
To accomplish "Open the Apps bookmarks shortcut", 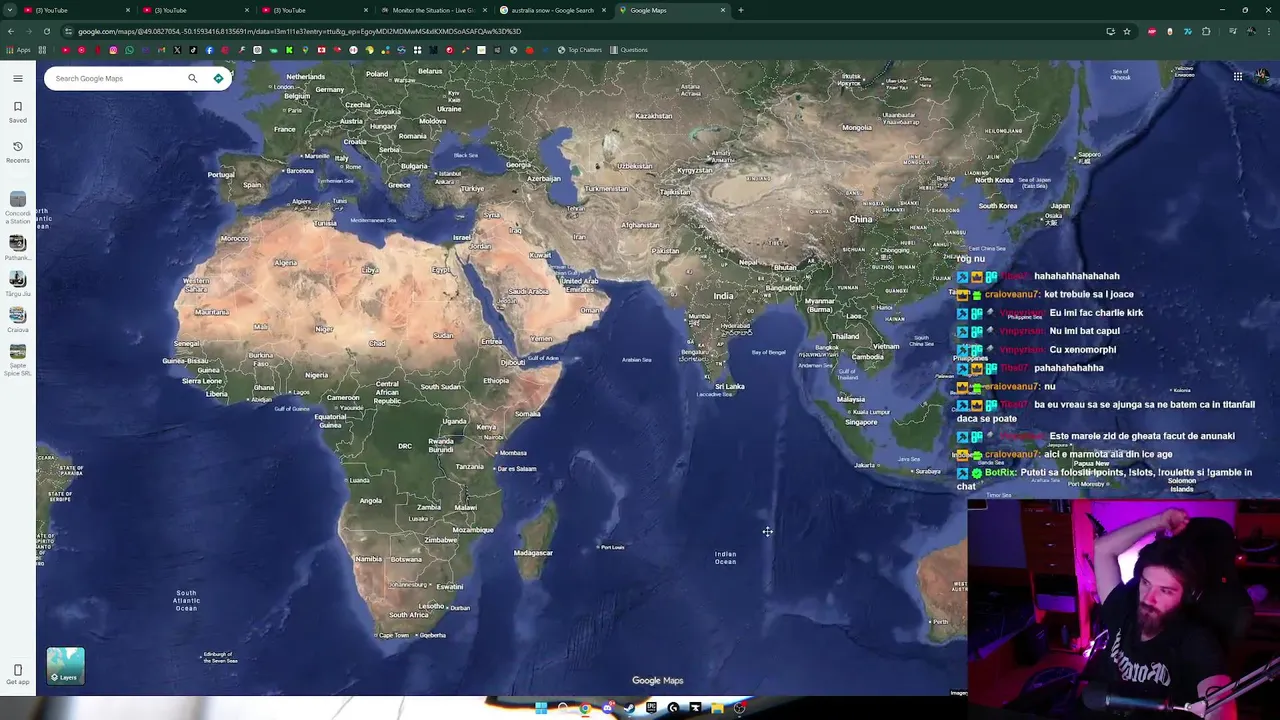I will [x=18, y=50].
